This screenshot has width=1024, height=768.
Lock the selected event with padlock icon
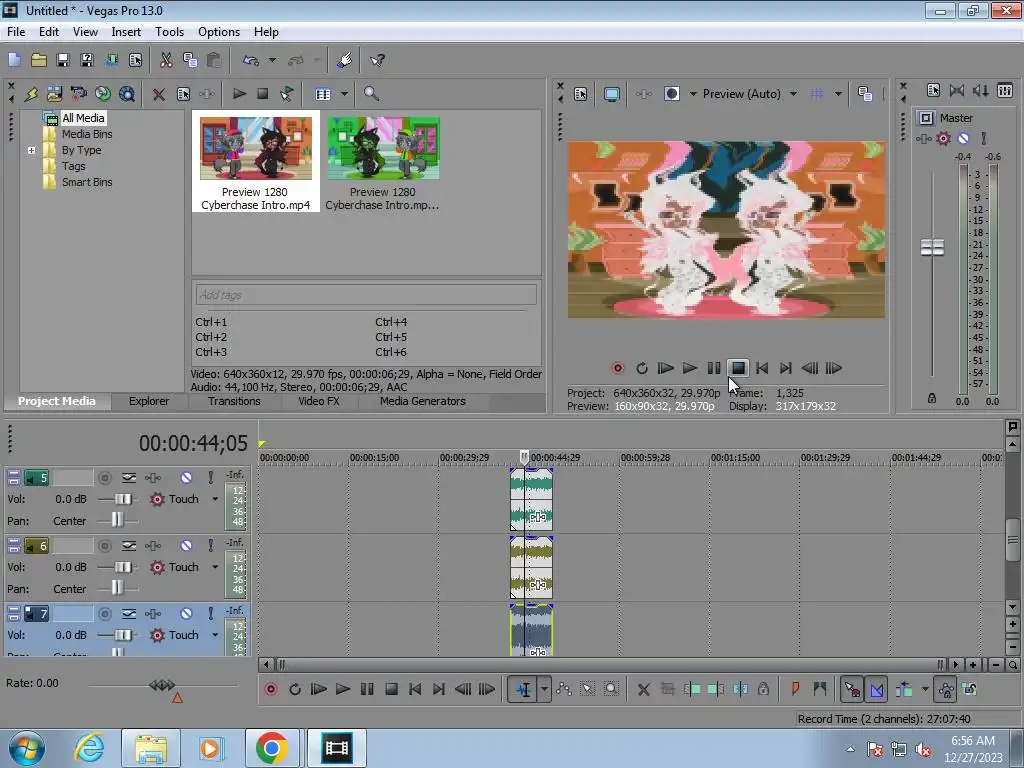point(763,690)
